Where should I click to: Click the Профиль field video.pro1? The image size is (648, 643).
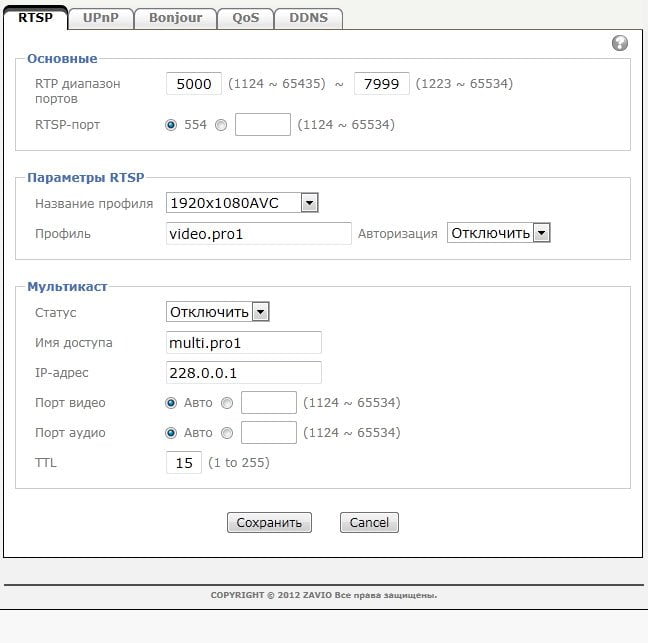[259, 234]
